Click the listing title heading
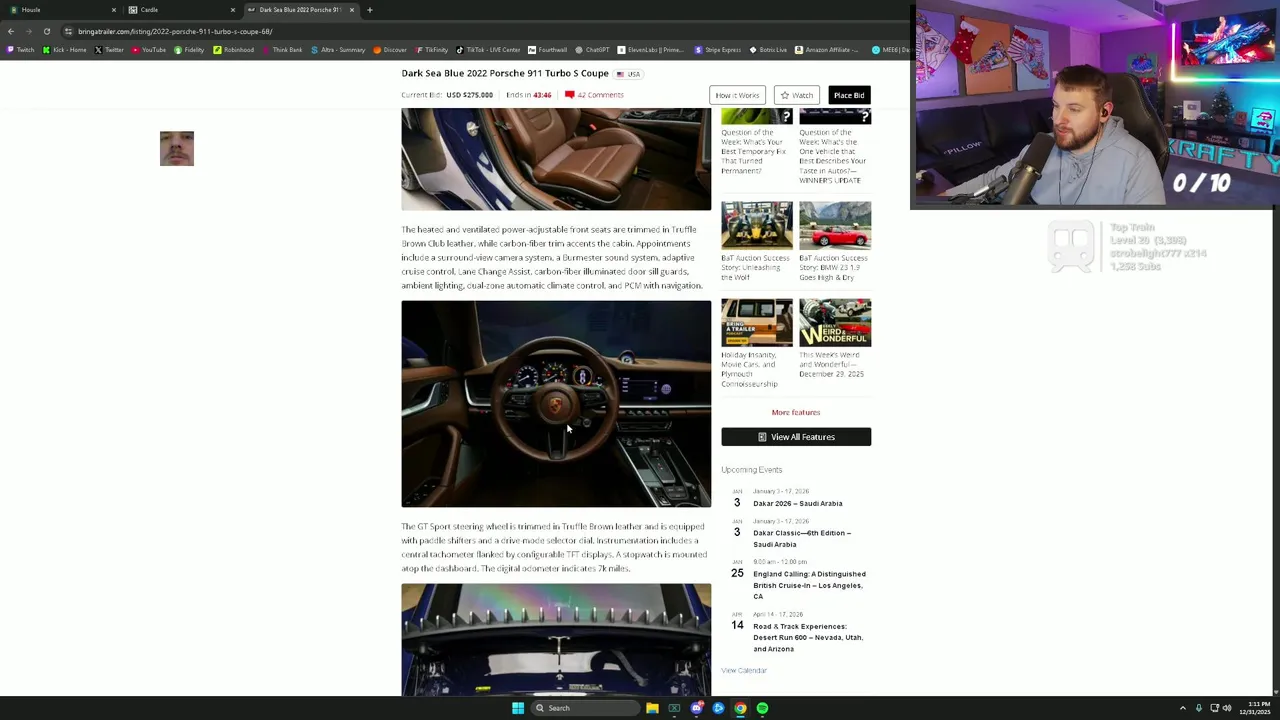 coord(505,73)
